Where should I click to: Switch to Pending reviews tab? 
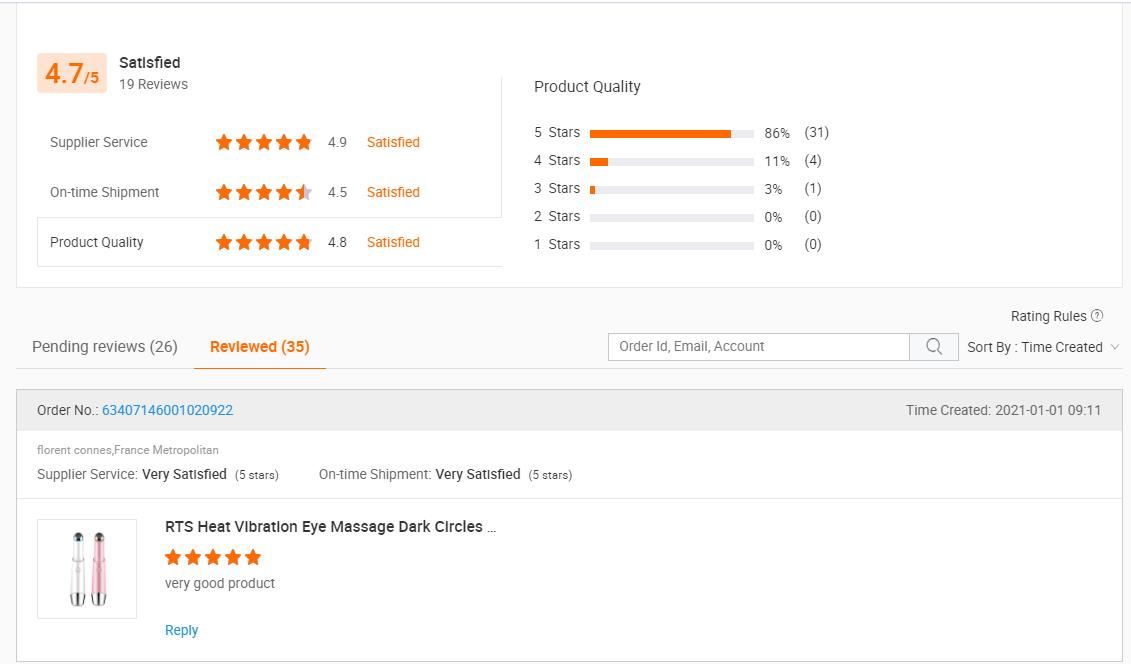coord(105,347)
